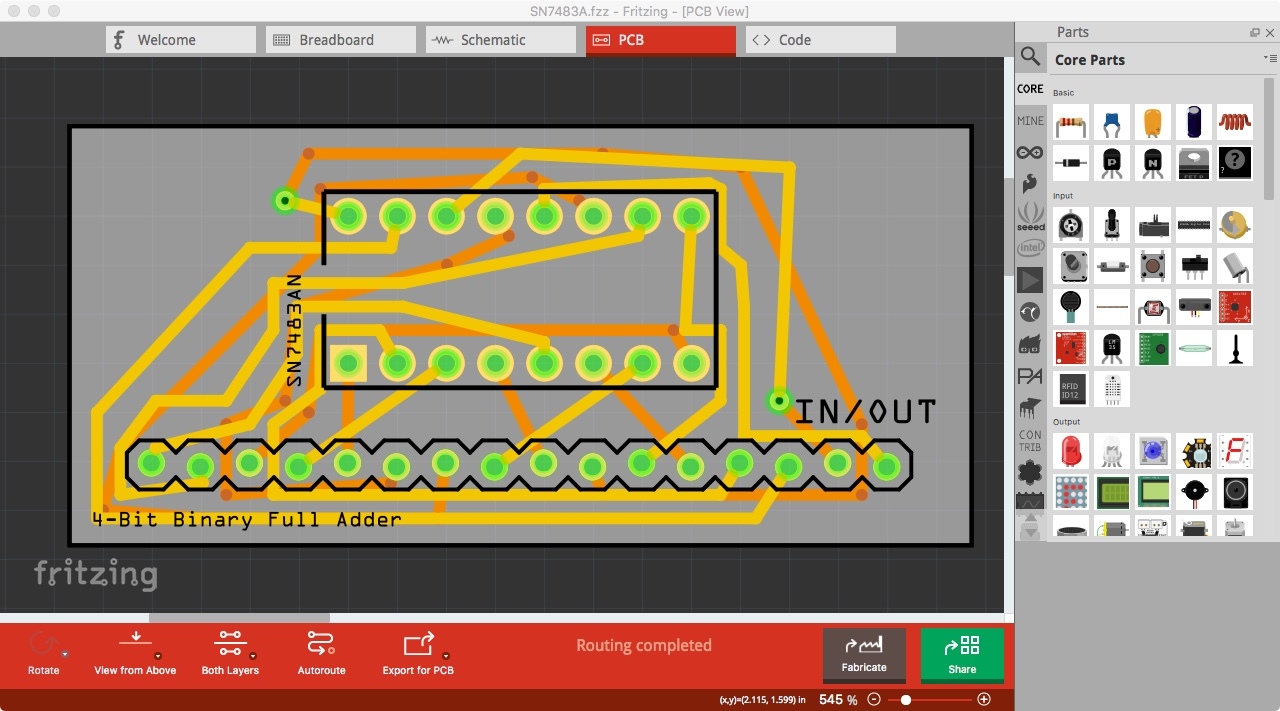Image resolution: width=1280 pixels, height=711 pixels.
Task: Open the MINE parts bin
Action: 1030,120
